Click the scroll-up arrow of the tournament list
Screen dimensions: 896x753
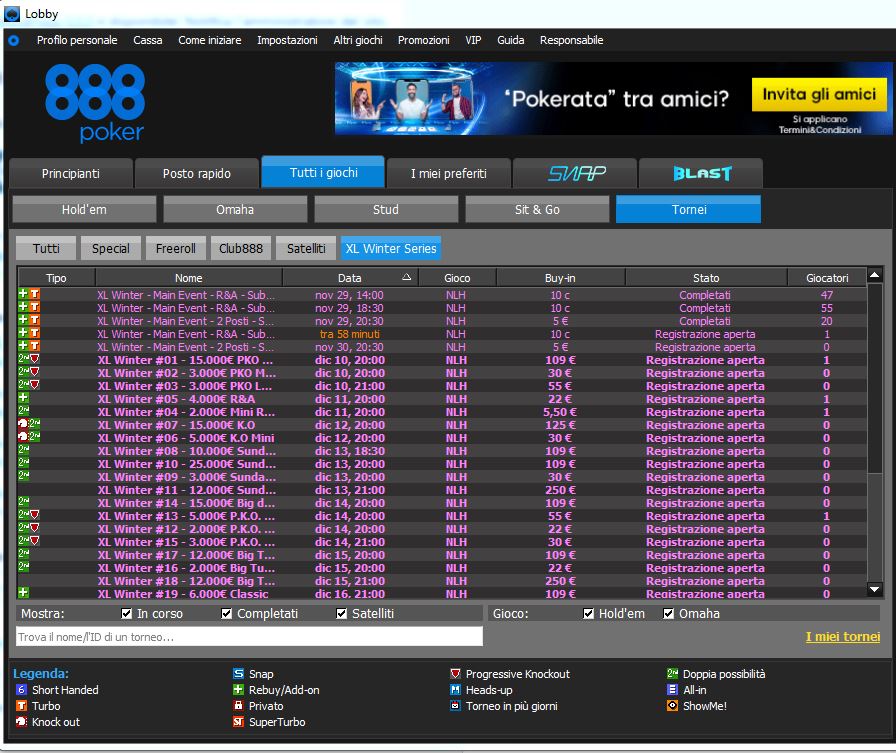874,275
